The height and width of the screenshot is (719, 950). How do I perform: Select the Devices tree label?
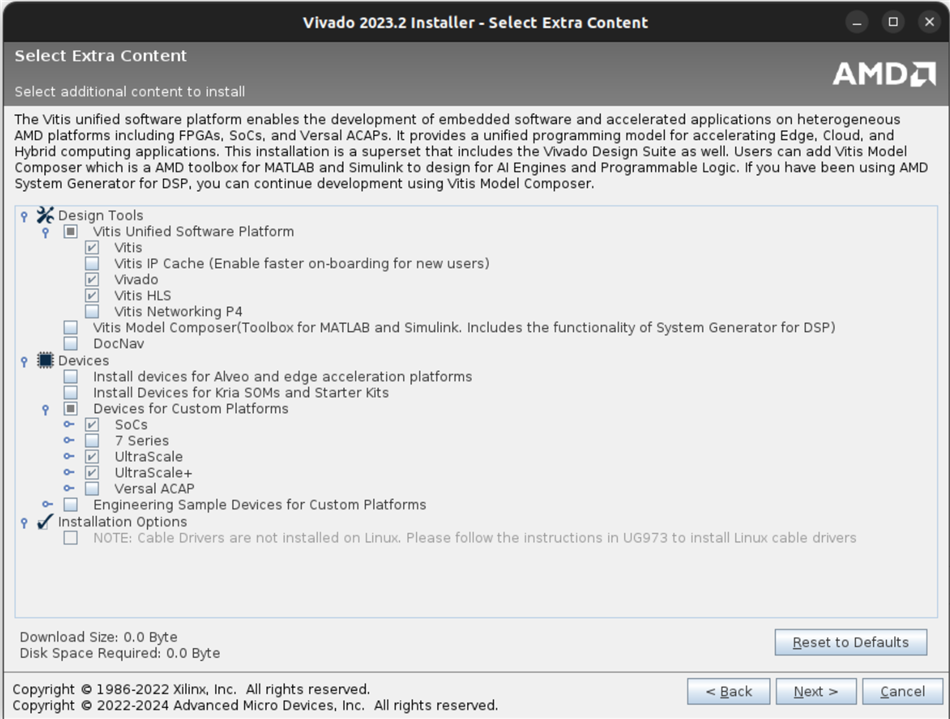(84, 360)
